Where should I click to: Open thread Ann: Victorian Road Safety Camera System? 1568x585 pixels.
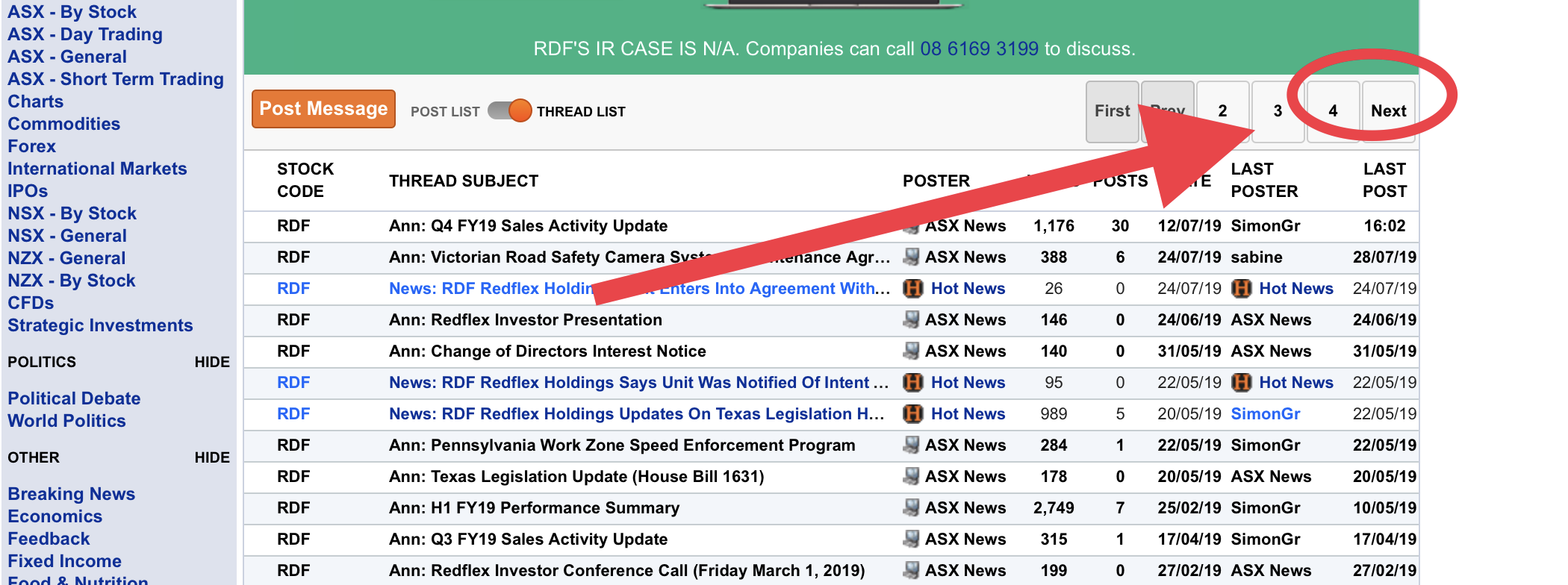tap(639, 257)
